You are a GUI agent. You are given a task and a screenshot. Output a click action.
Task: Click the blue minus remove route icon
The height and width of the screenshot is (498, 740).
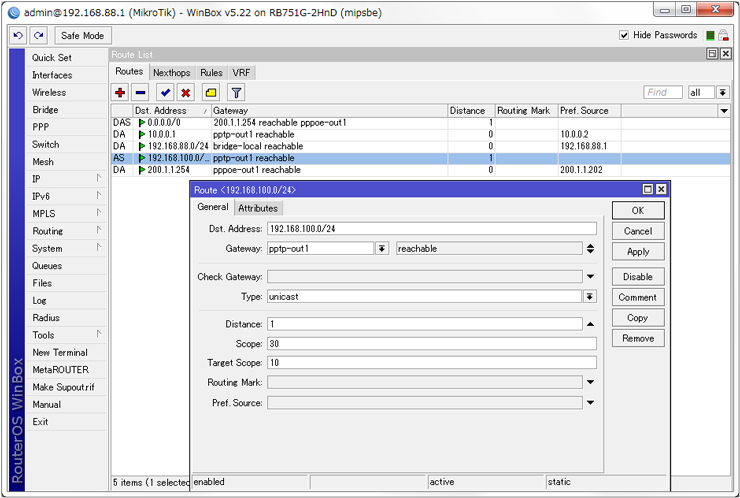[140, 92]
